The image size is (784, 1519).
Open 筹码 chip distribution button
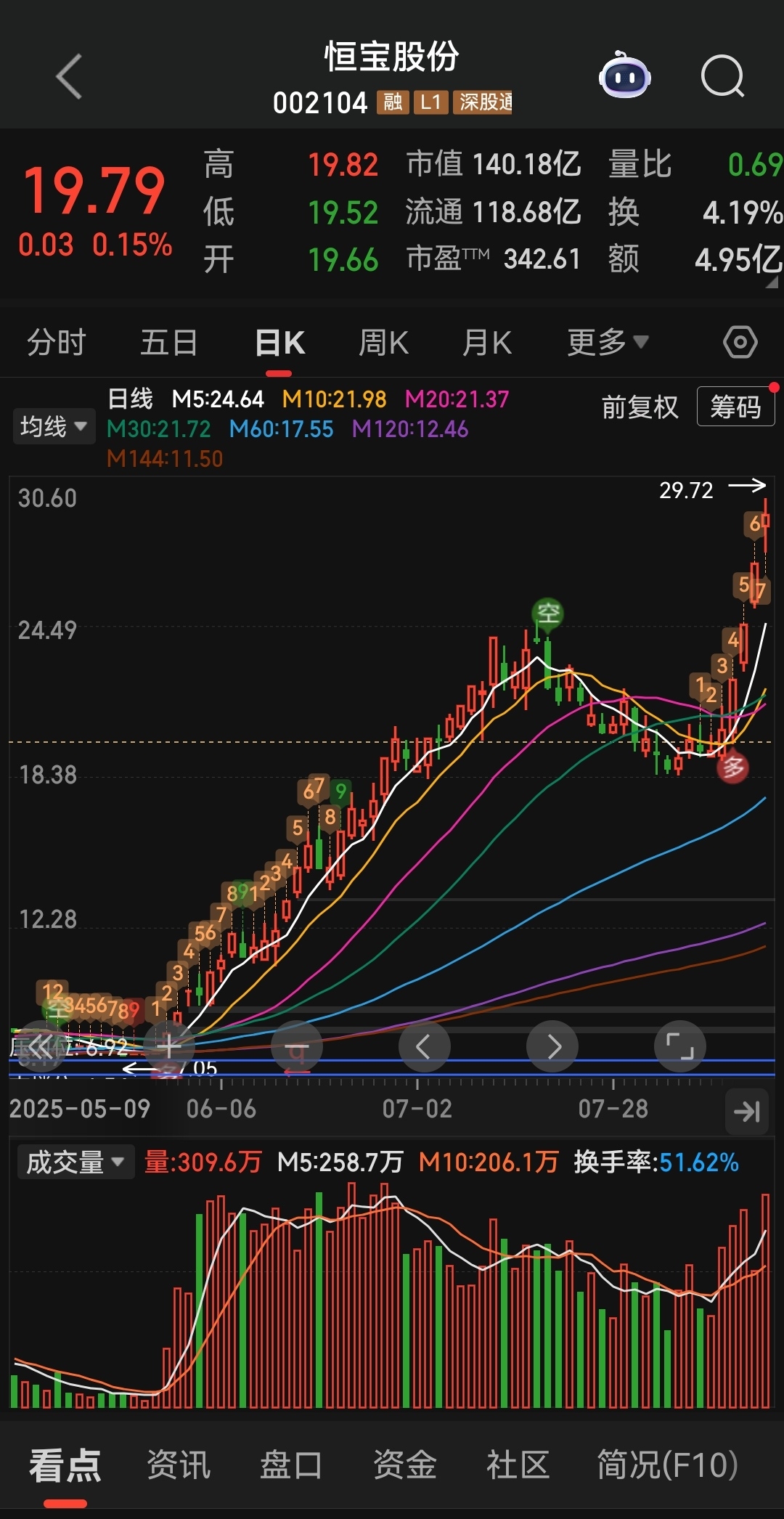coord(735,407)
